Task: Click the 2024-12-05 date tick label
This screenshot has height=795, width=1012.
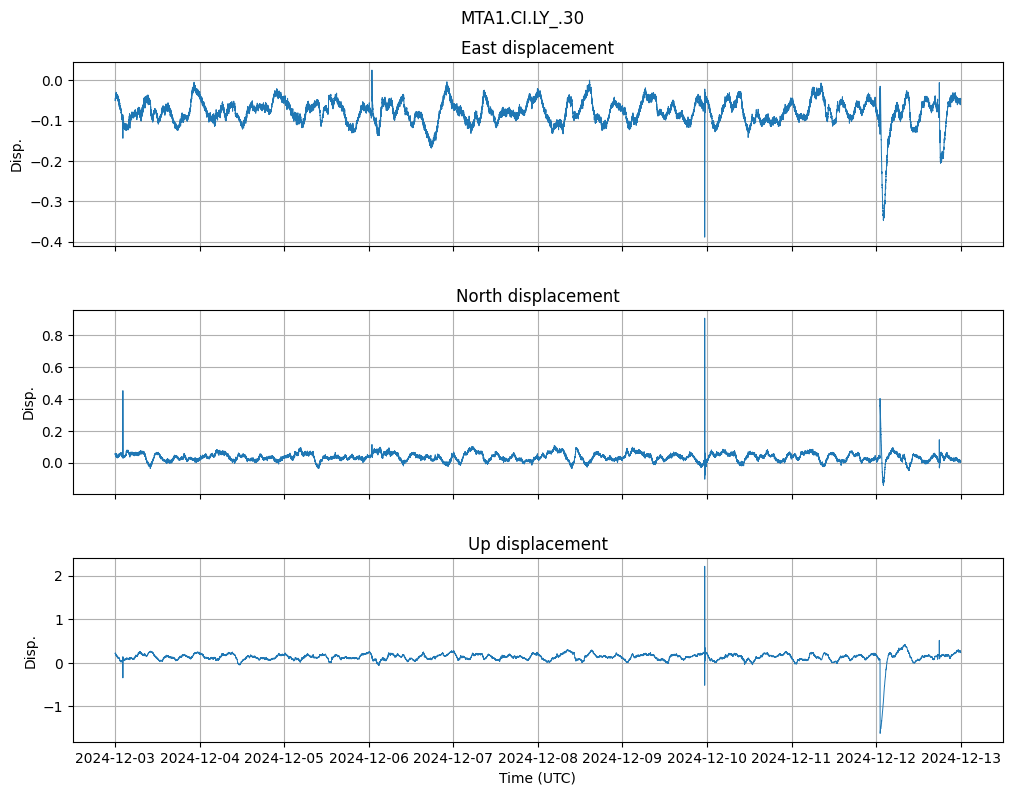Action: point(284,759)
